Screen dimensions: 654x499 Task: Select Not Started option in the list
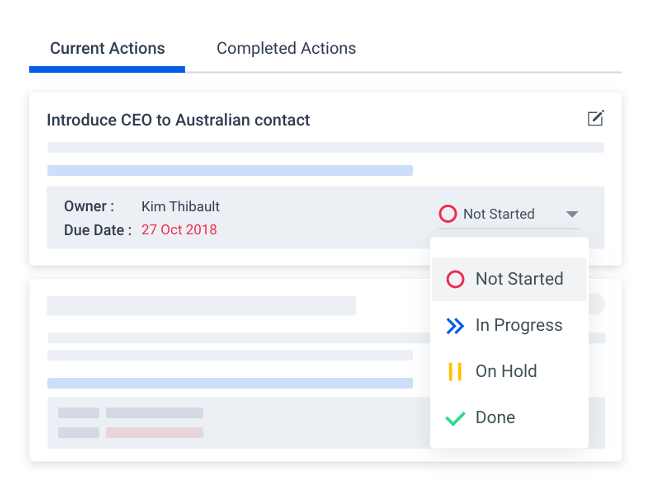pos(519,279)
